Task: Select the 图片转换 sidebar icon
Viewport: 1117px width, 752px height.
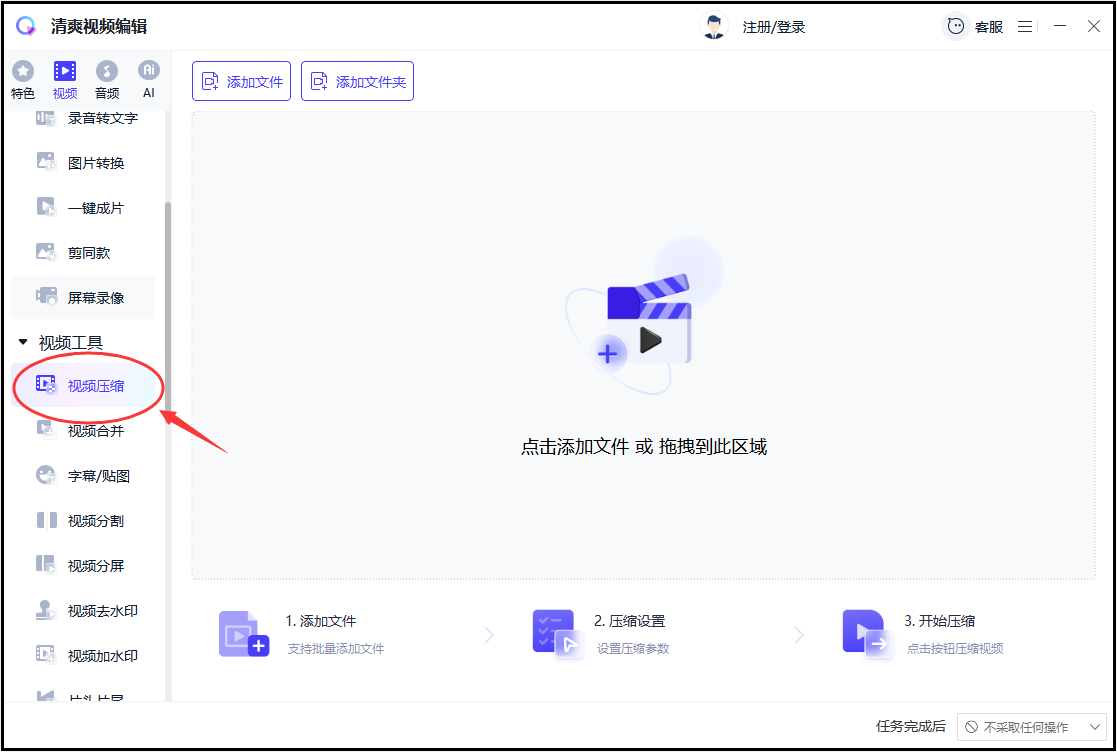Action: 46,162
